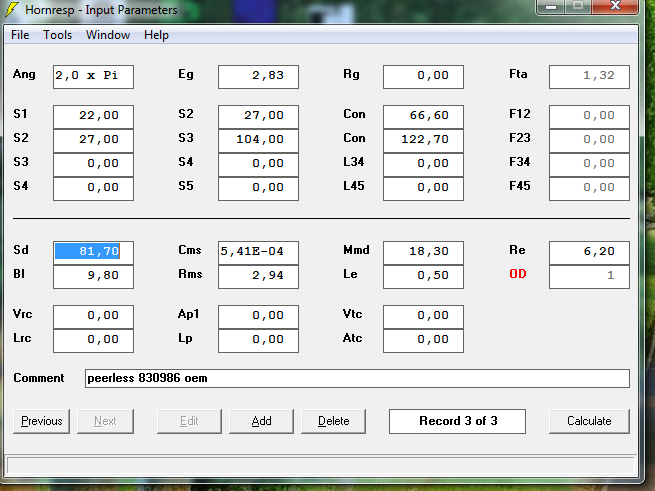The image size is (655, 491).
Task: Click the Edit button
Action: pyautogui.click(x=189, y=421)
